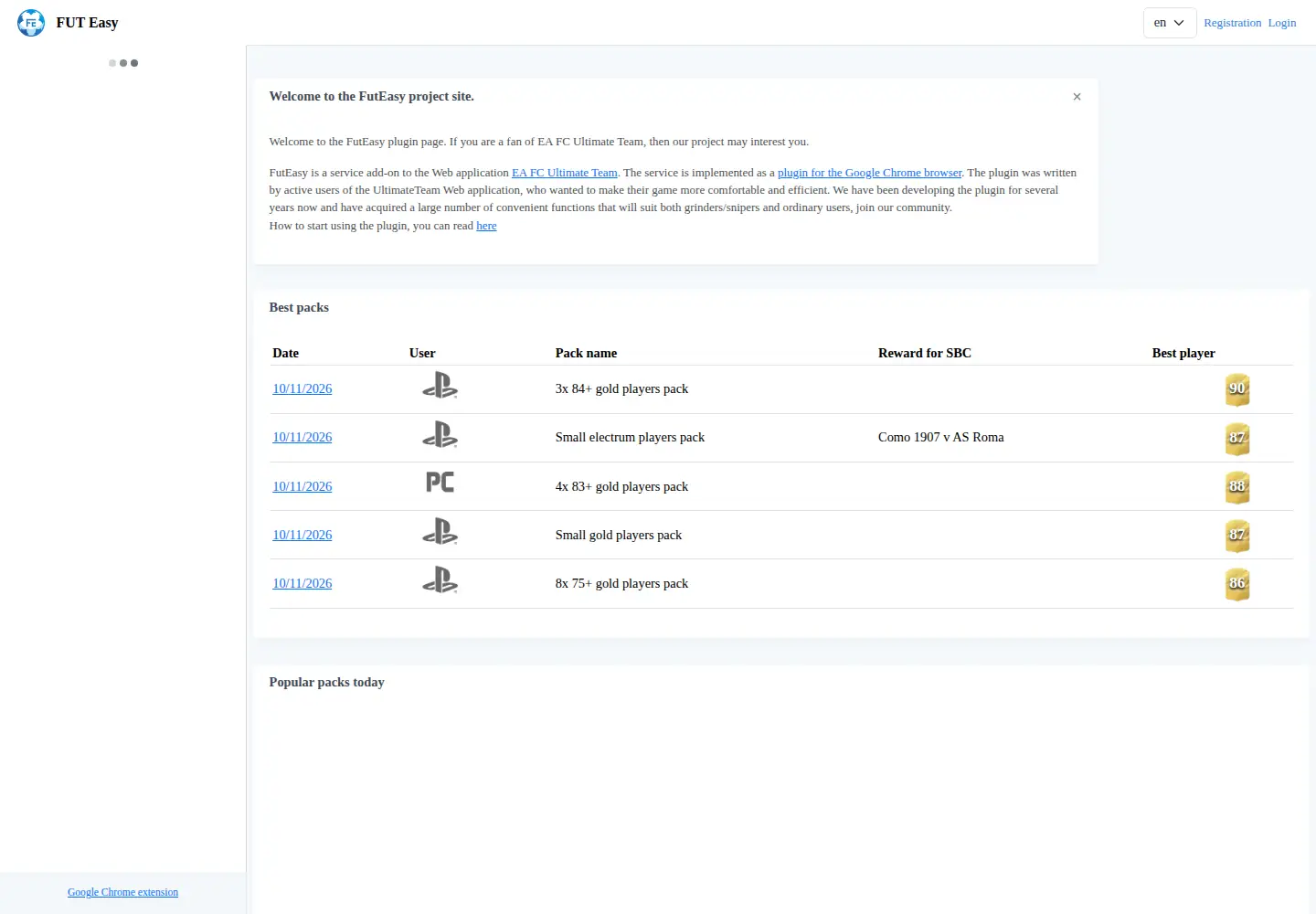Follow the EA FC Ultimate Team link

tap(565, 173)
